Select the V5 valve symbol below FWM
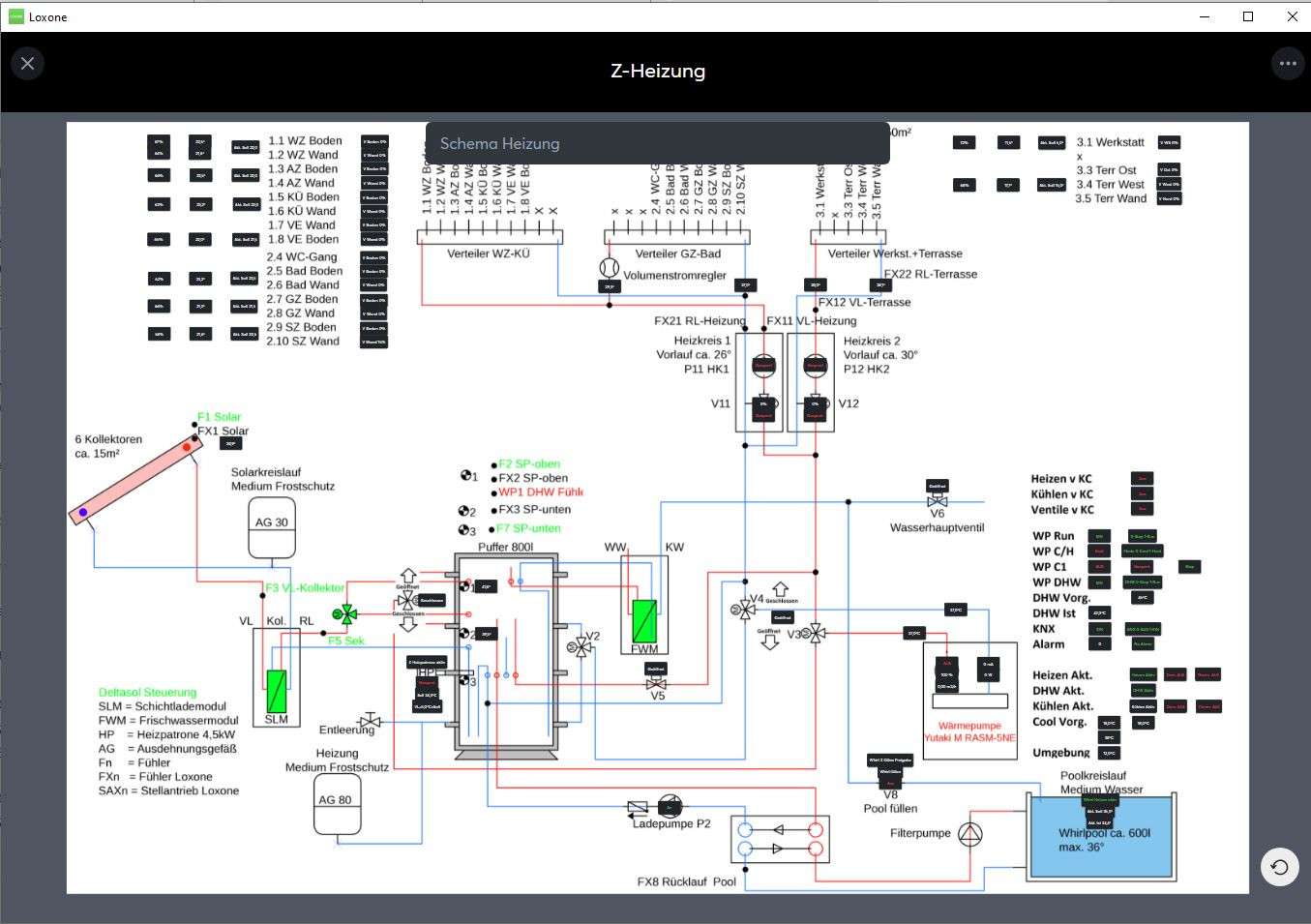Viewport: 1311px width, 924px height. click(x=656, y=683)
